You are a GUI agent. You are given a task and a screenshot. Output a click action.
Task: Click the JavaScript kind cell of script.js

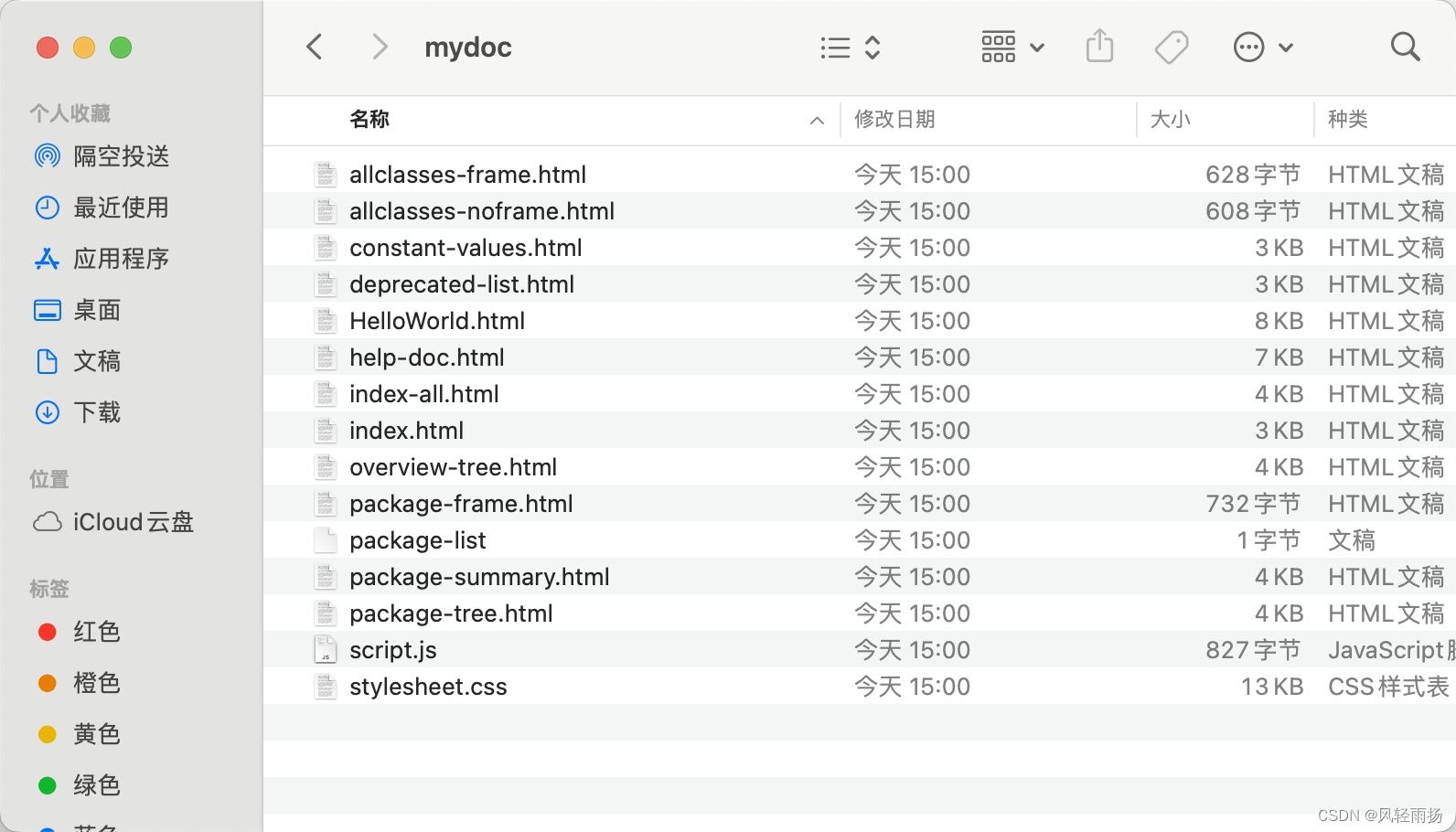coord(1392,650)
